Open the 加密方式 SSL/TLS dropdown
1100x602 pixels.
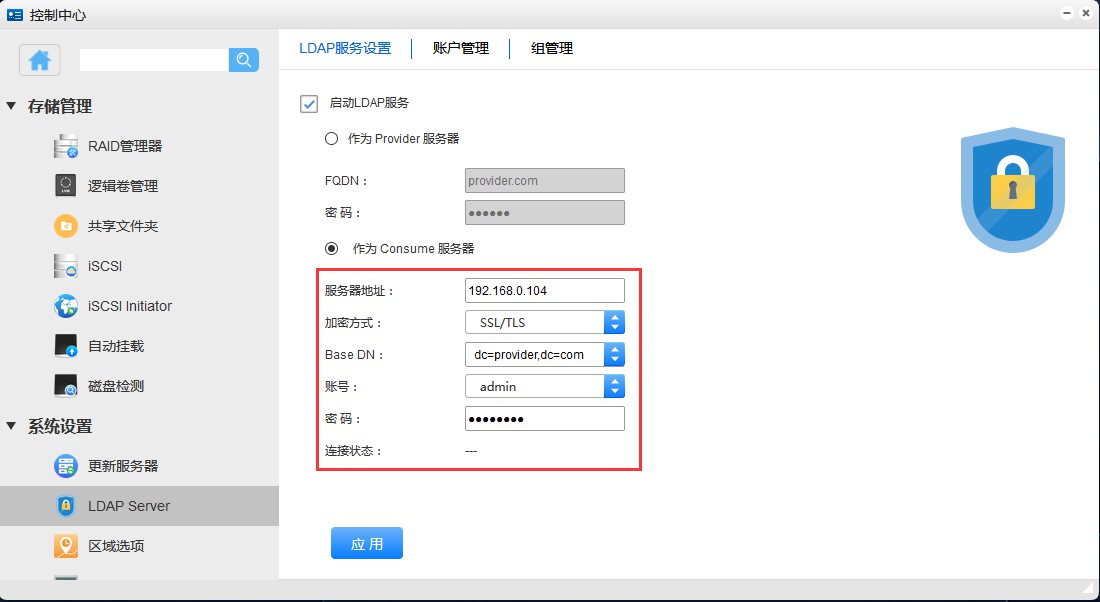pyautogui.click(x=614, y=322)
